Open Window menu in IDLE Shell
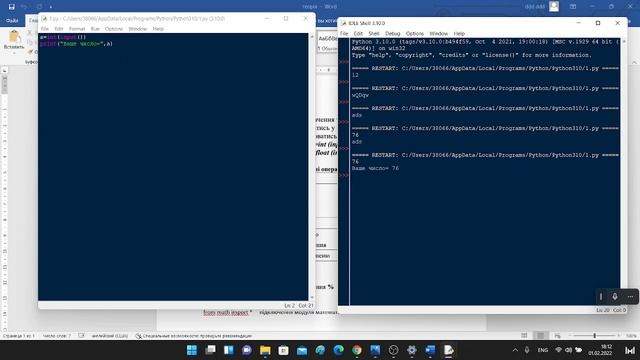The width and height of the screenshot is (640, 360). [439, 33]
